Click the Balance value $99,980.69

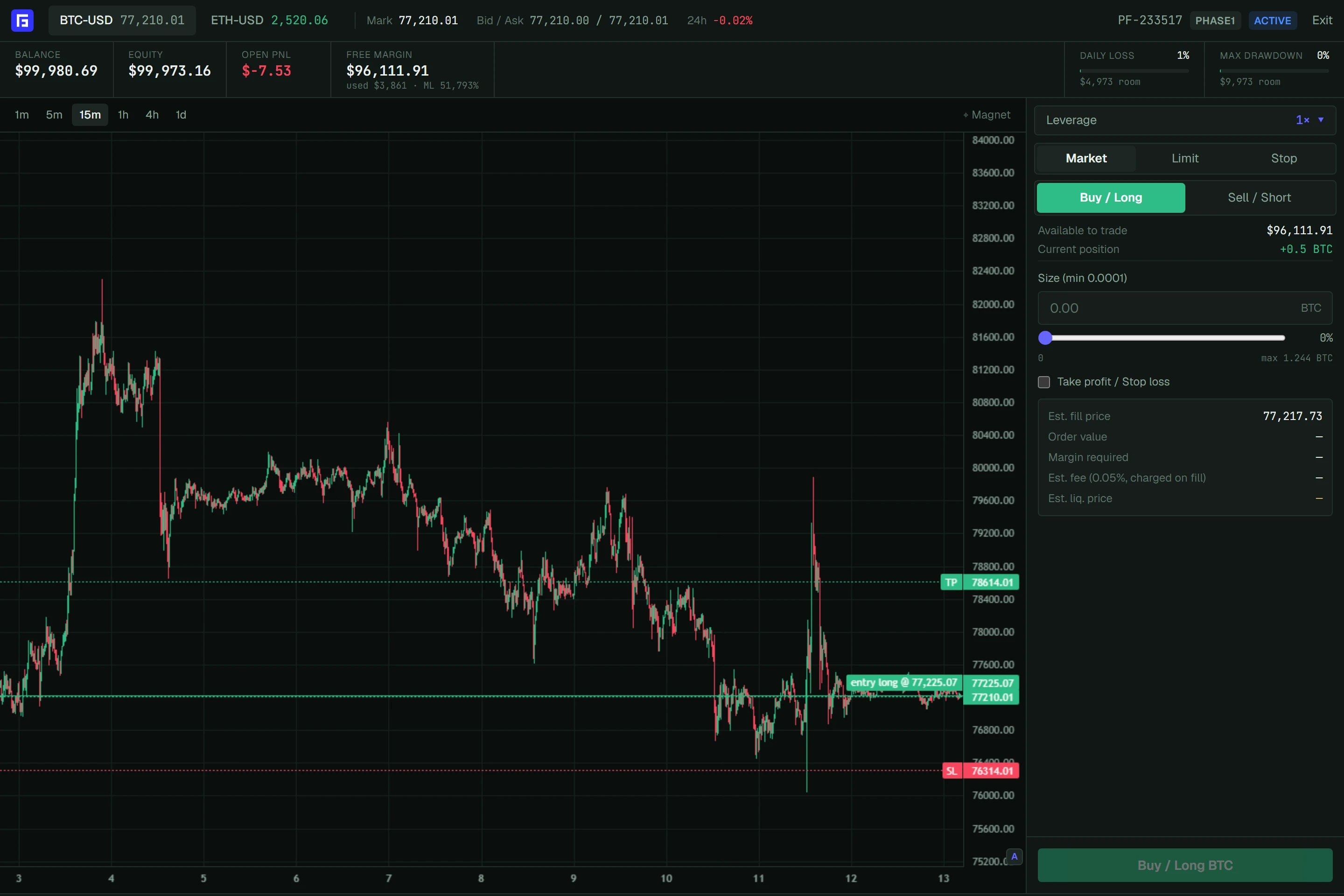pos(56,71)
